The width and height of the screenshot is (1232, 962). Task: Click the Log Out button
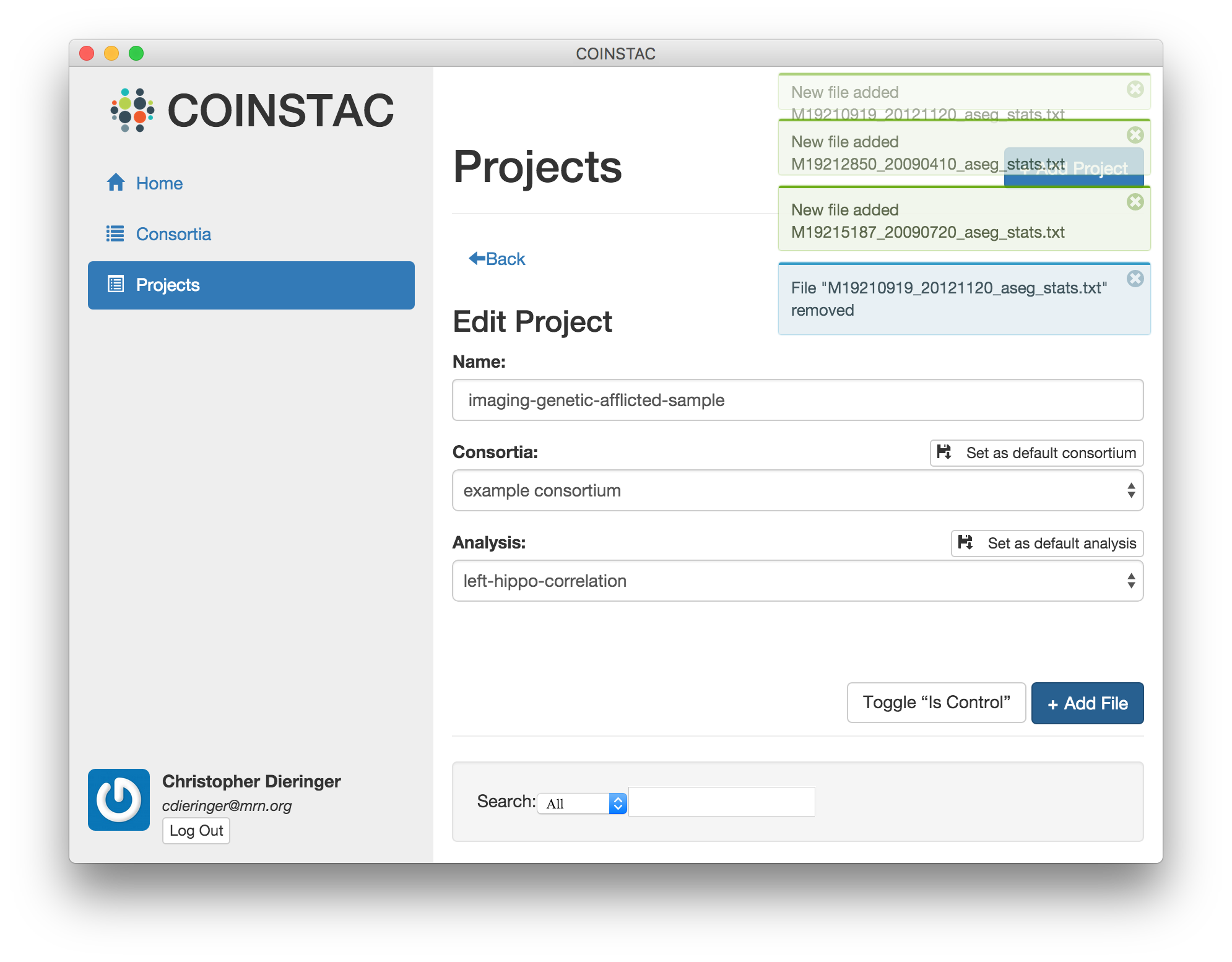[196, 831]
